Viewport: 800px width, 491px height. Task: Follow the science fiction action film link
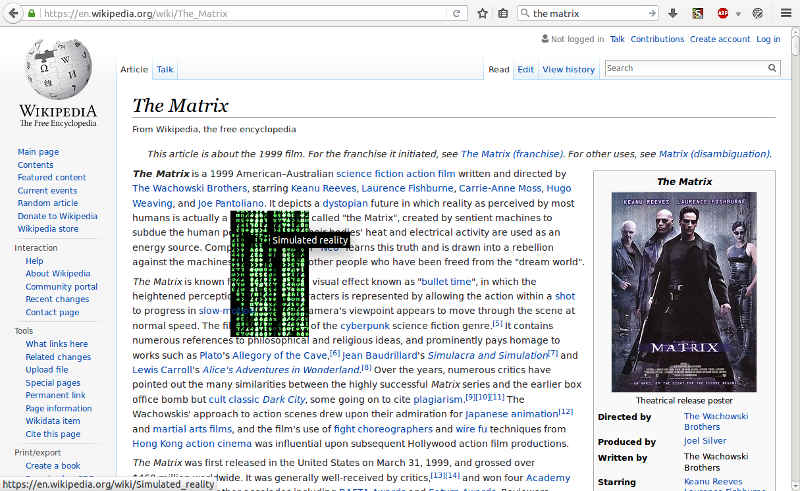click(395, 174)
